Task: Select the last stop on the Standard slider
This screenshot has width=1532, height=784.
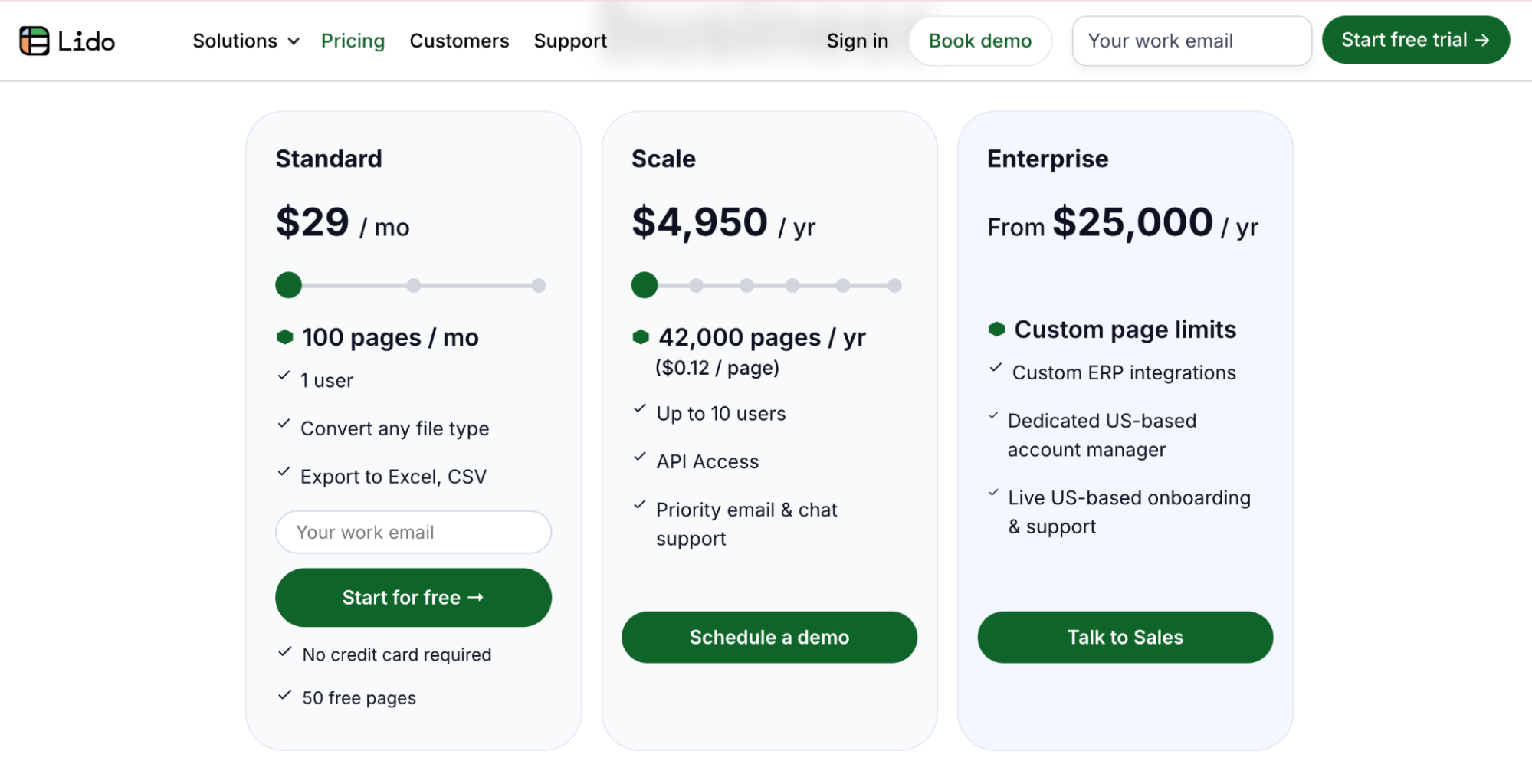Action: pos(539,286)
